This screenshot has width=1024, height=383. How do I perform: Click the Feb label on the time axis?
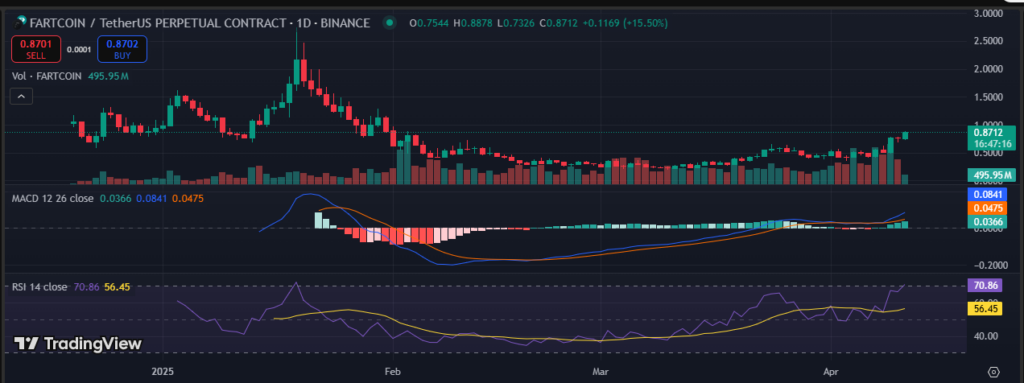(393, 371)
